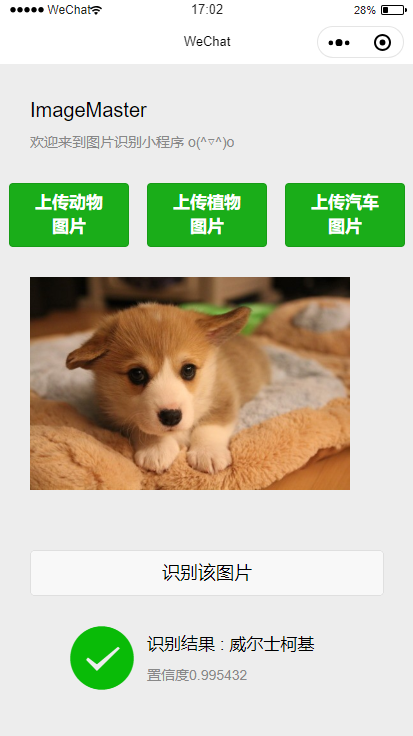
Task: Tap the 28% battery percentage text
Action: (x=365, y=10)
